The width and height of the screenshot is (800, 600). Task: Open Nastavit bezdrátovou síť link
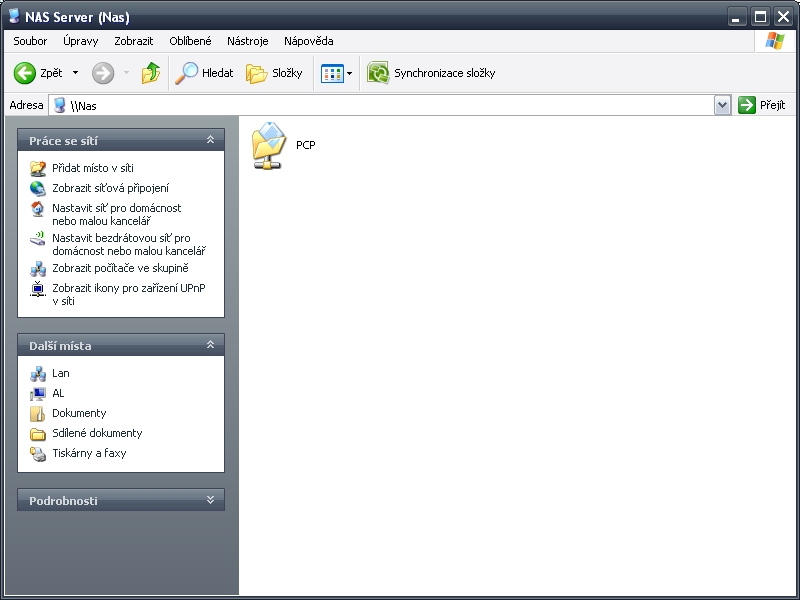pyautogui.click(x=129, y=244)
